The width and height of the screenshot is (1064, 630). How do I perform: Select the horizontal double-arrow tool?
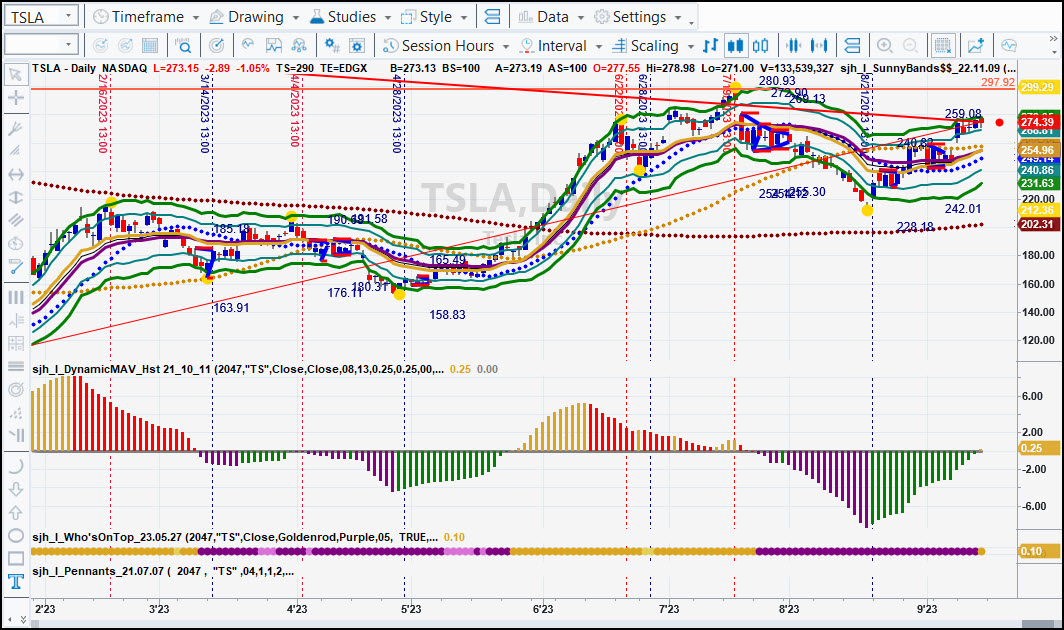(x=15, y=174)
